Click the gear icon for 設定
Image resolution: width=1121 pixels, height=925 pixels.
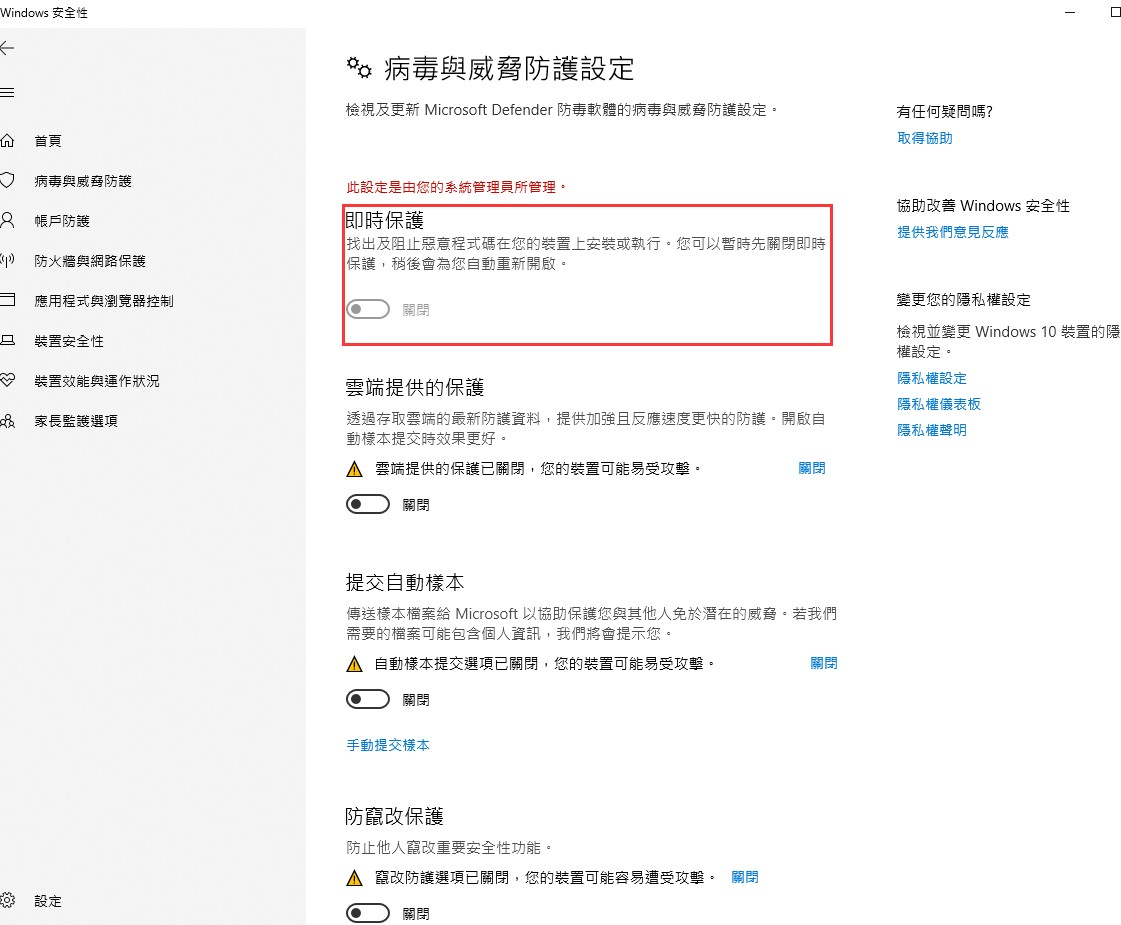click(x=7, y=900)
